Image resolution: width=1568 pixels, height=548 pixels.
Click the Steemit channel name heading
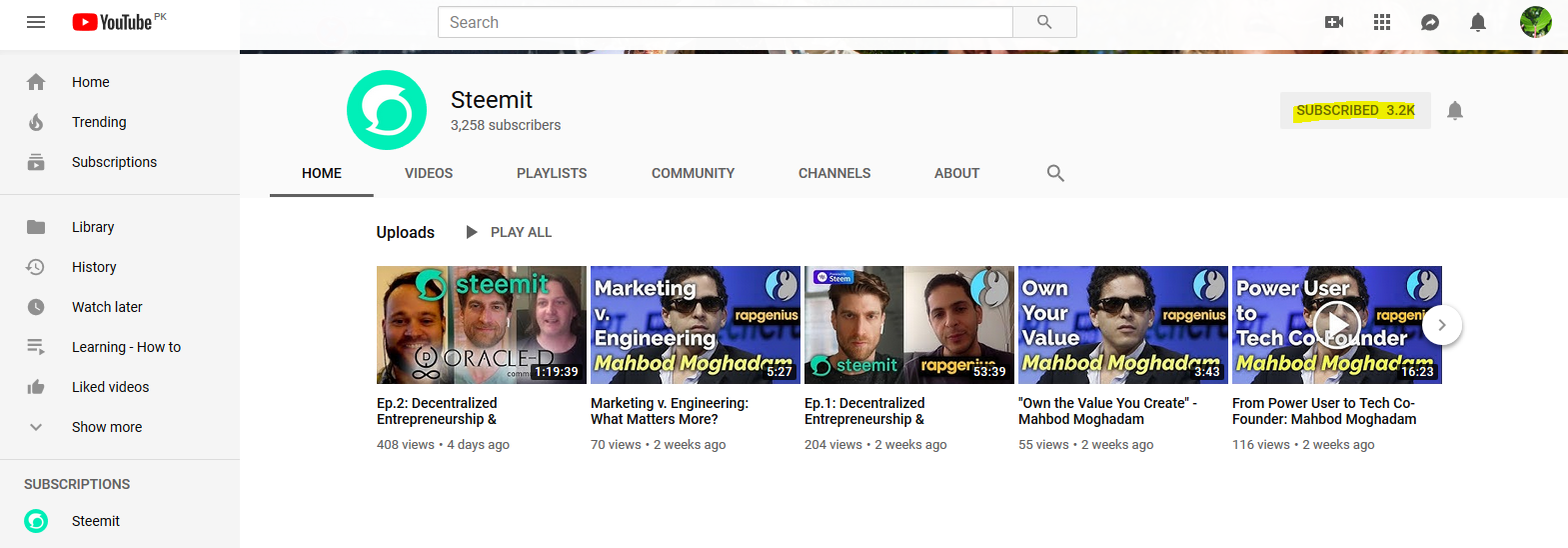click(x=492, y=100)
